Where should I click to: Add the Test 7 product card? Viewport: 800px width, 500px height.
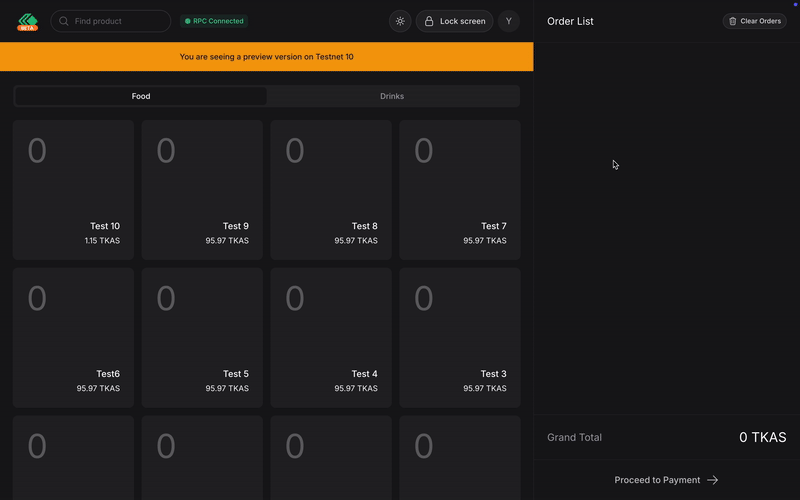[460, 190]
